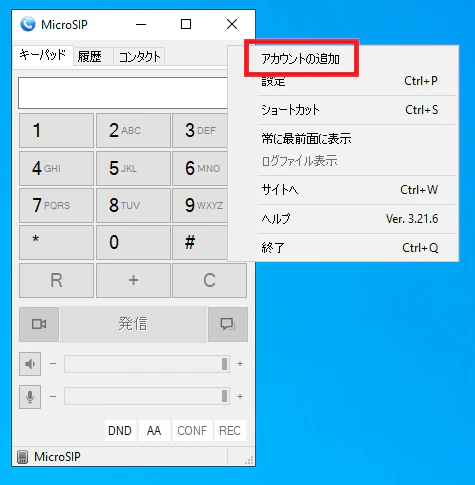Open 設定 from the menu
The height and width of the screenshot is (485, 475).
[x=342, y=81]
